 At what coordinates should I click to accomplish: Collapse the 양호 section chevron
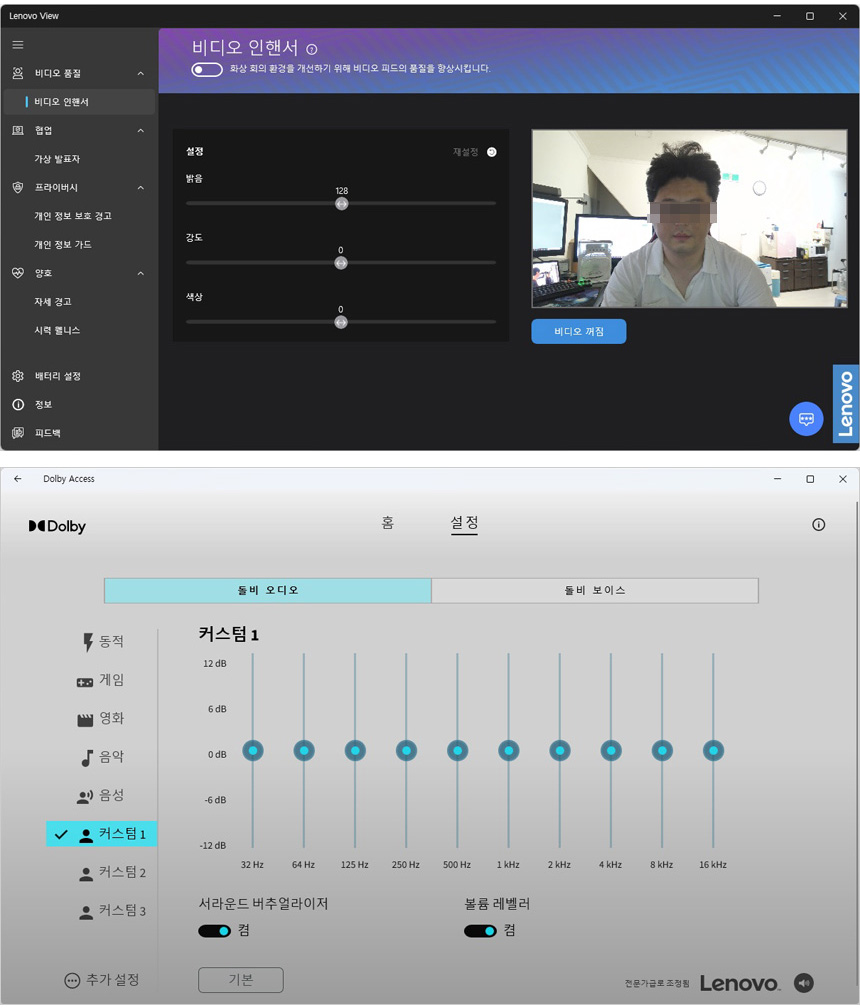pos(141,273)
